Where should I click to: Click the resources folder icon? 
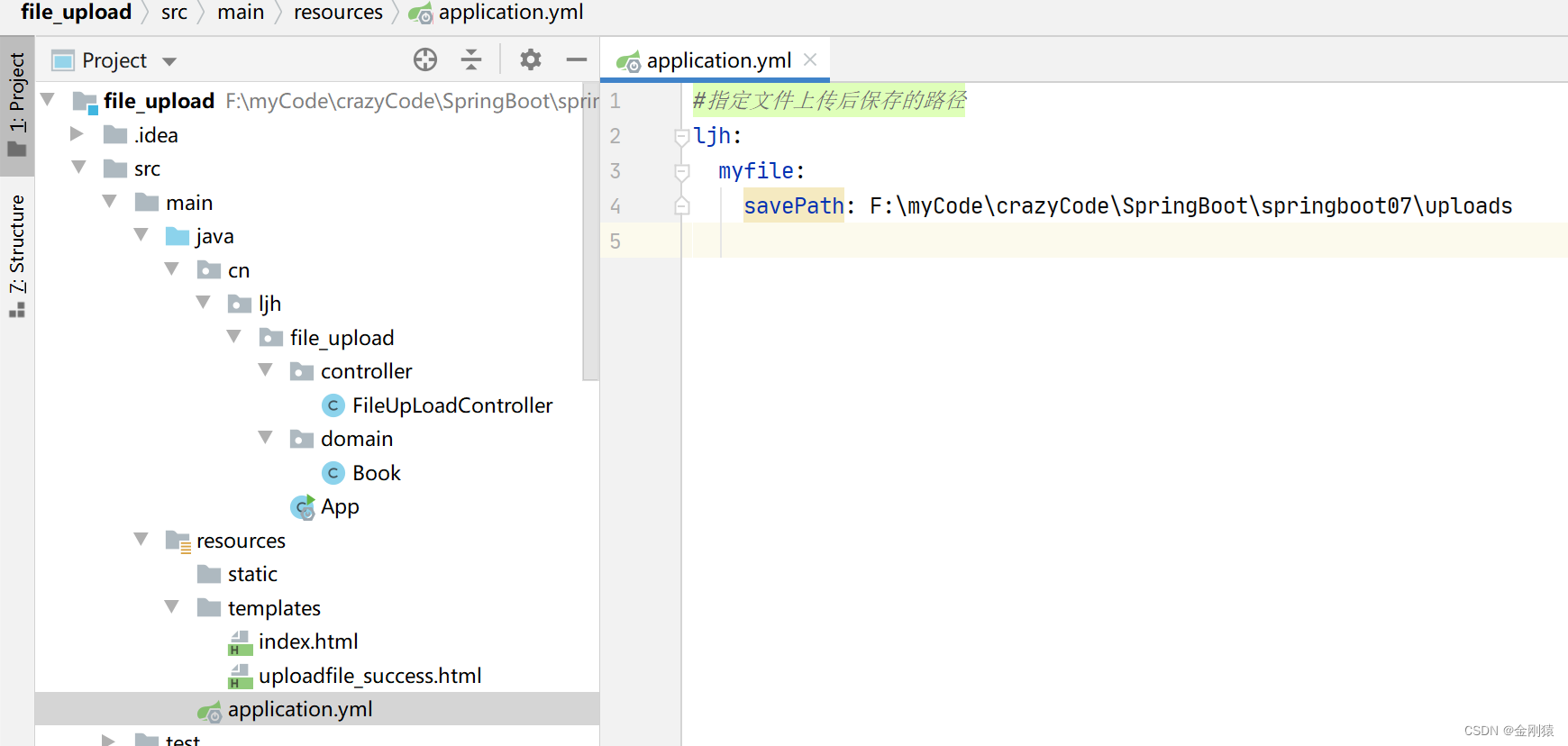[178, 541]
